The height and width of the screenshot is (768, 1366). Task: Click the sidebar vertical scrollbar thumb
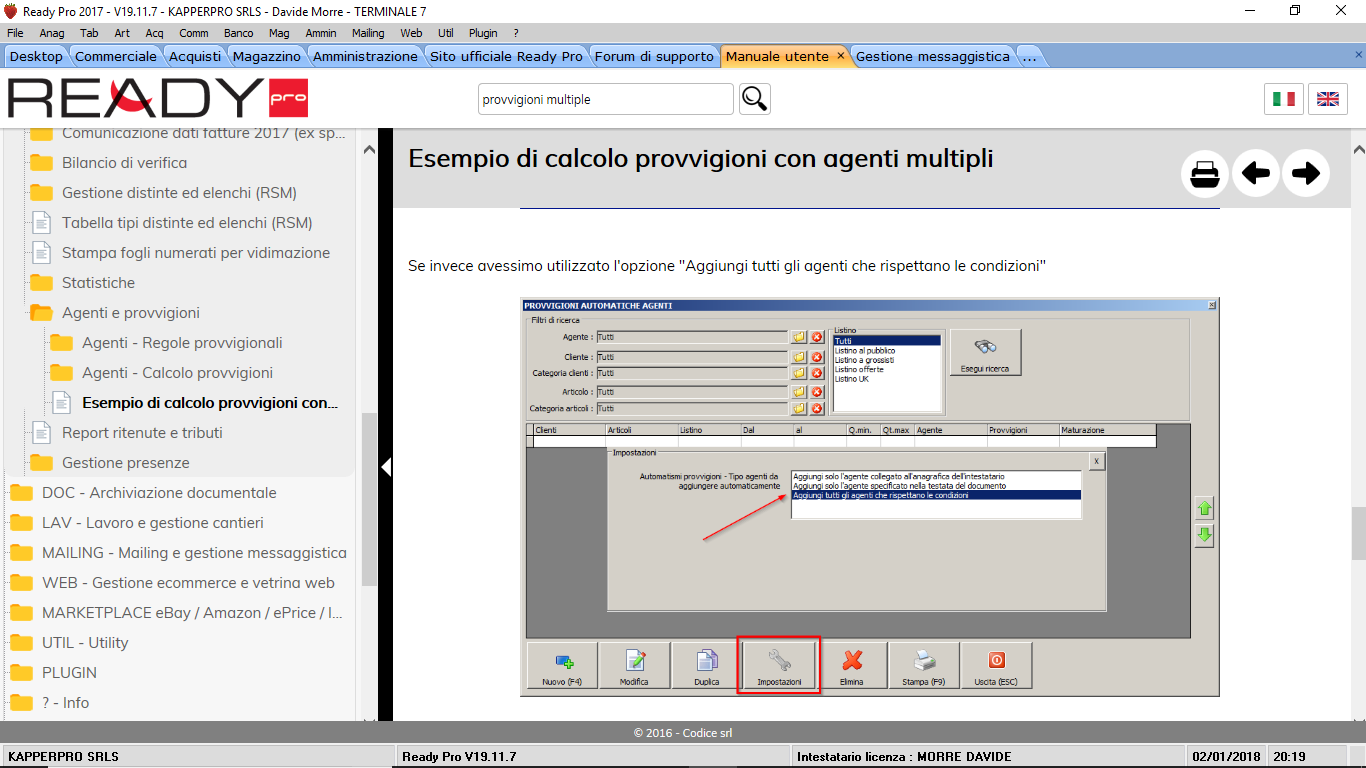tap(369, 498)
